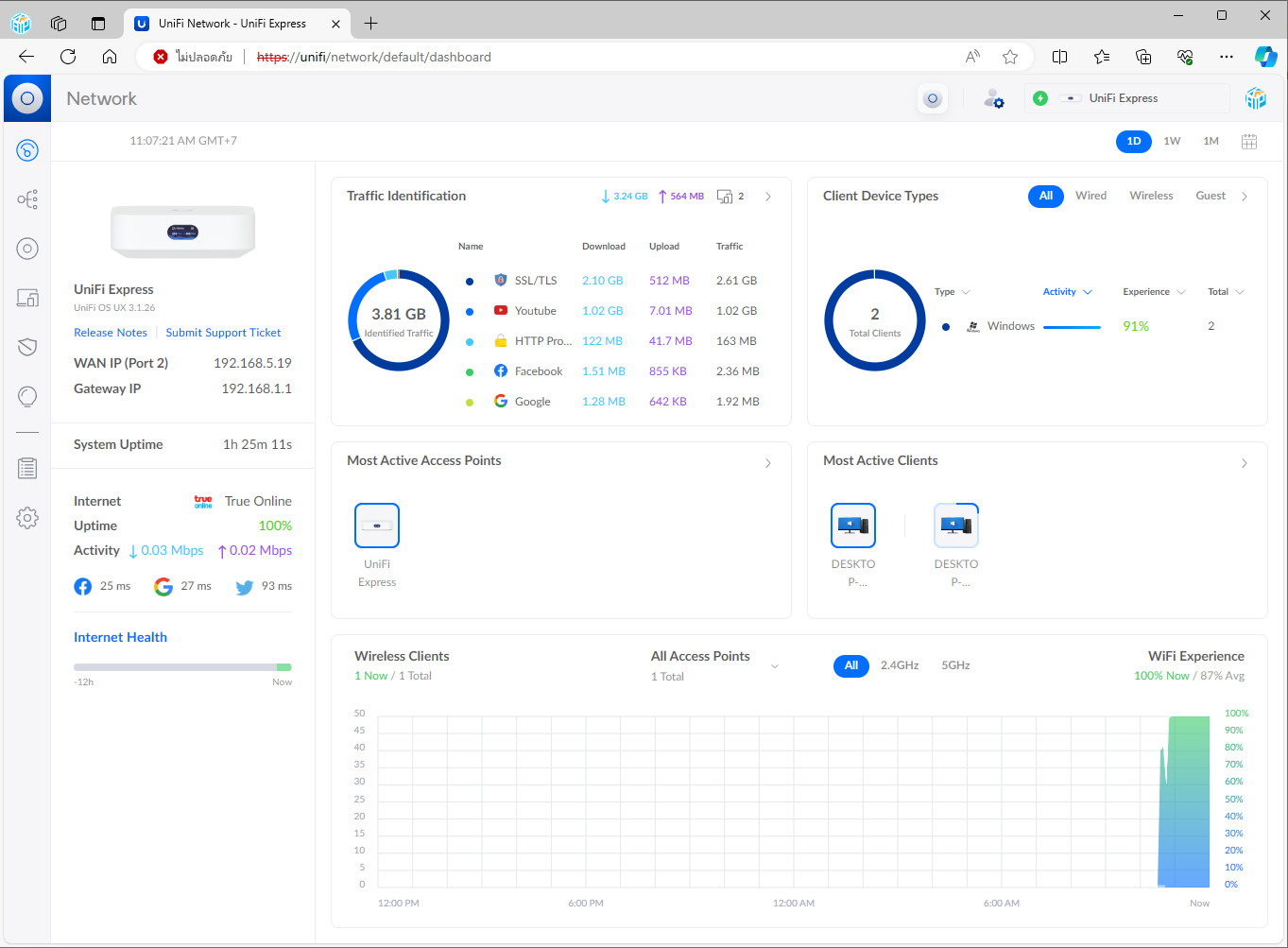This screenshot has width=1288, height=948.
Task: Open the Security shield sidebar icon
Action: (x=27, y=347)
